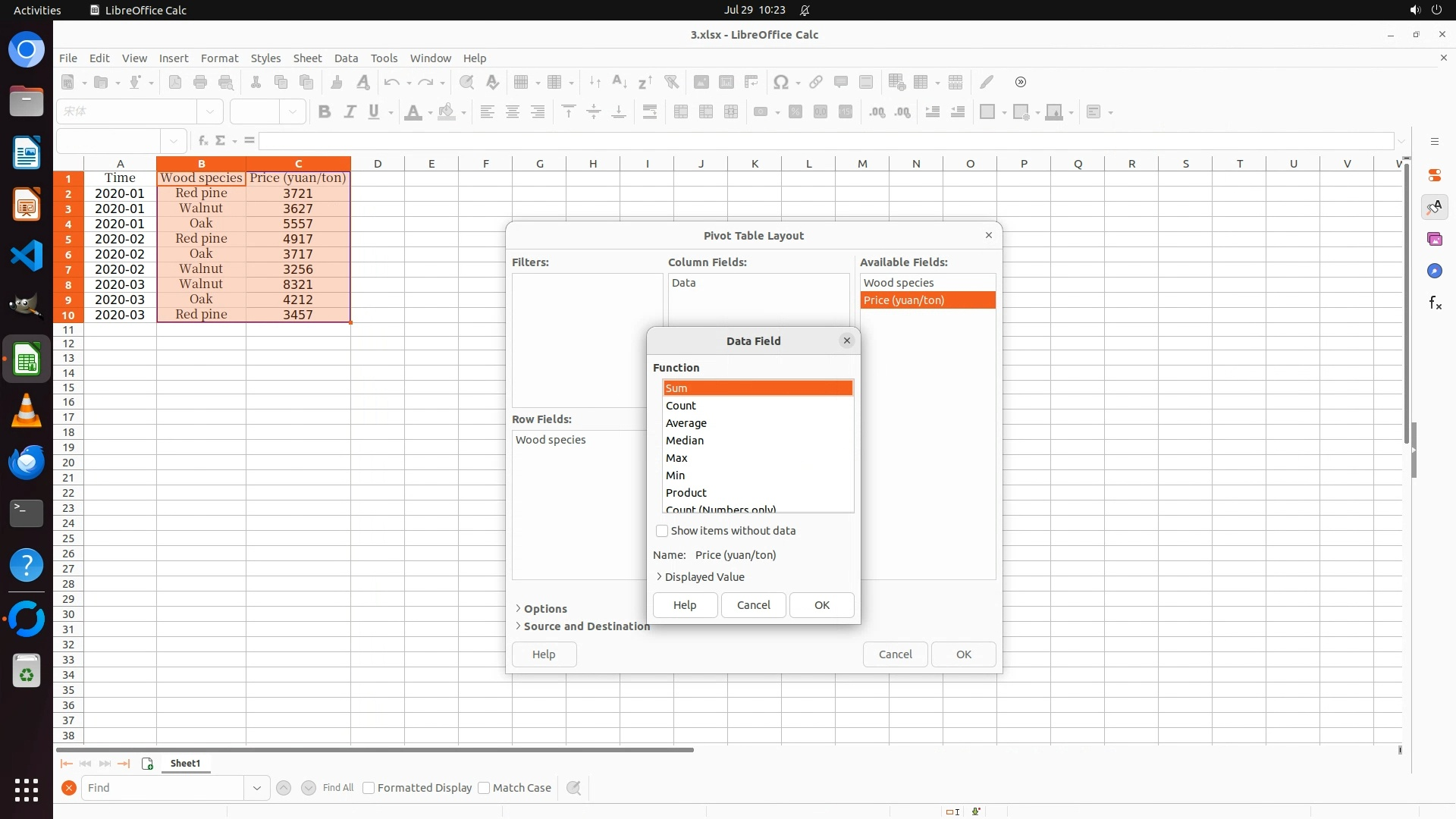Open the sidebar Properties icon
1456x819 pixels.
click(x=1435, y=175)
